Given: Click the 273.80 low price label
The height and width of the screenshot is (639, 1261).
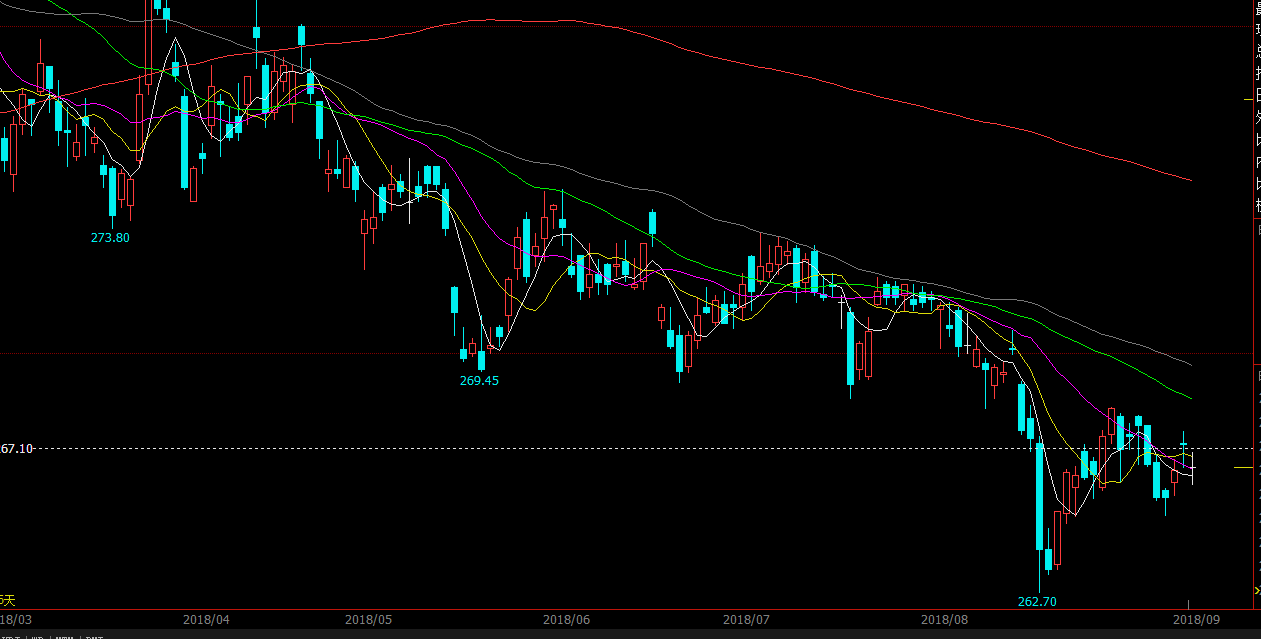Looking at the screenshot, I should click(110, 238).
